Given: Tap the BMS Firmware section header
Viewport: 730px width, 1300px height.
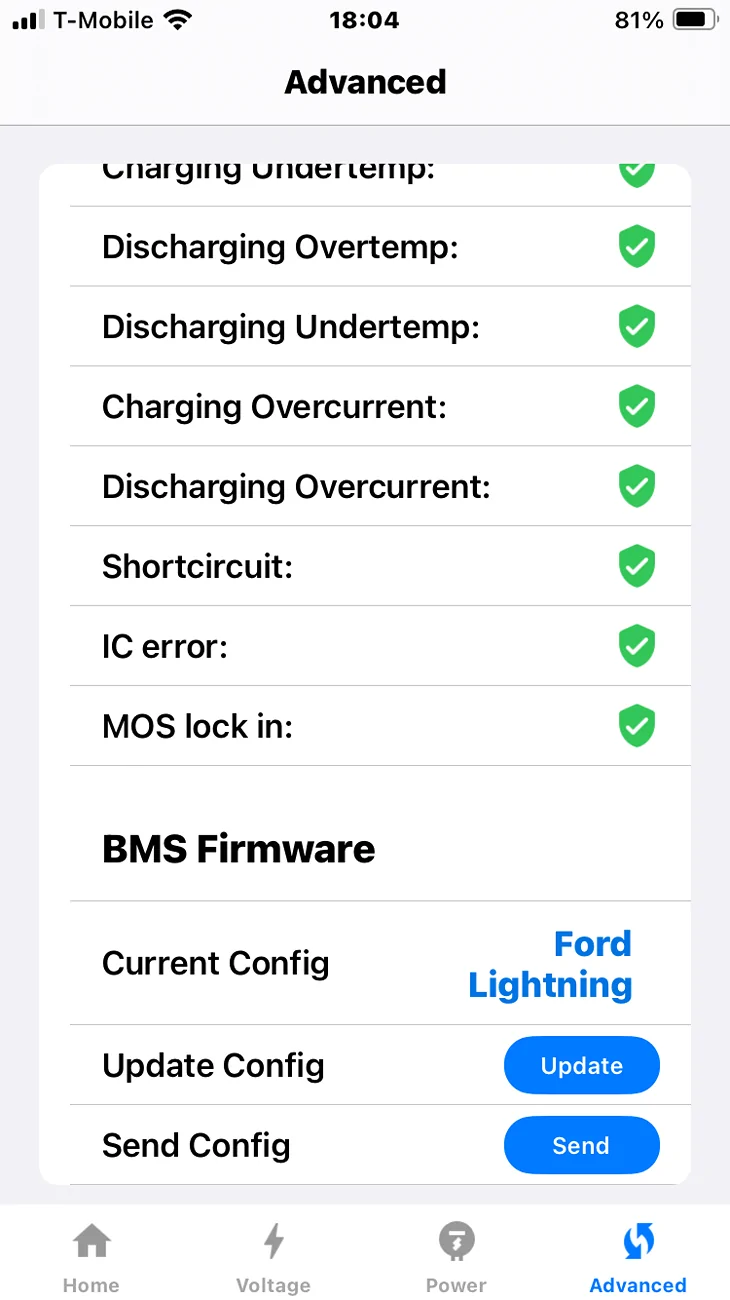Looking at the screenshot, I should click(238, 849).
